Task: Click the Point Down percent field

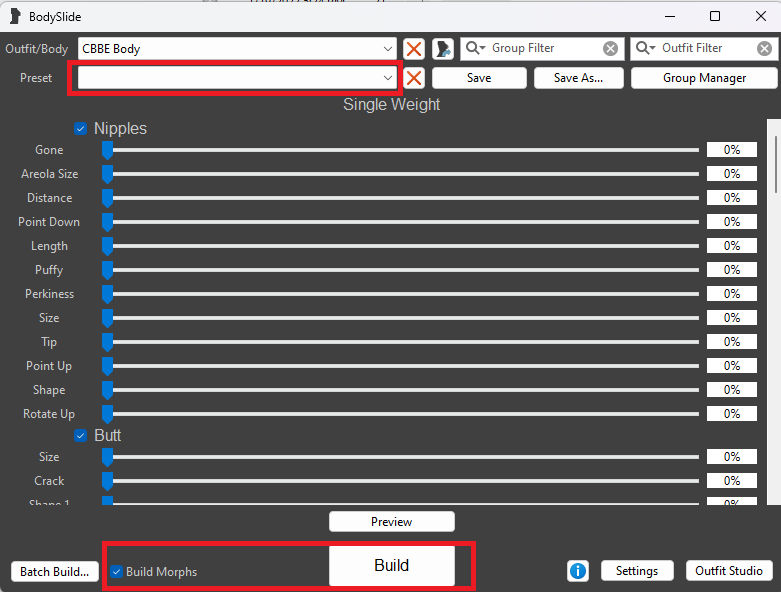Action: pyautogui.click(x=732, y=222)
